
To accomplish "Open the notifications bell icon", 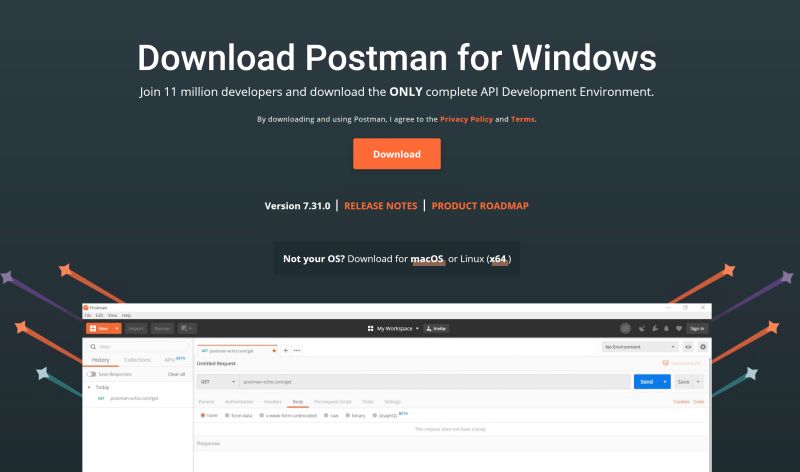I will point(666,329).
